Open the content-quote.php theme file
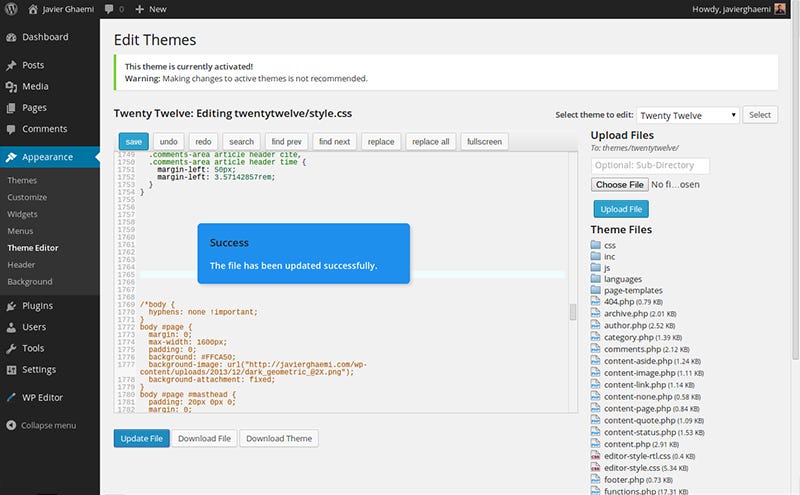This screenshot has width=800, height=495. 654,420
